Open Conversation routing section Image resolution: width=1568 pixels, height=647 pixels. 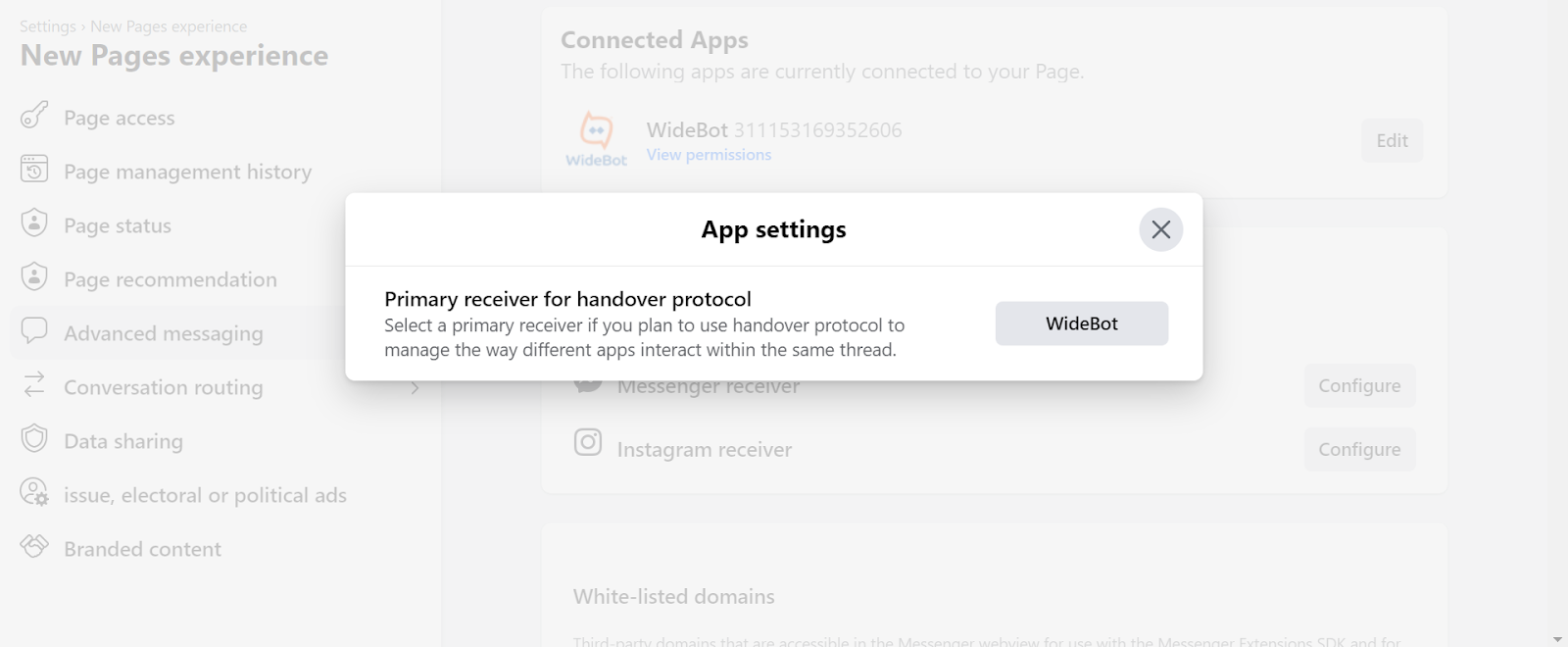164,387
